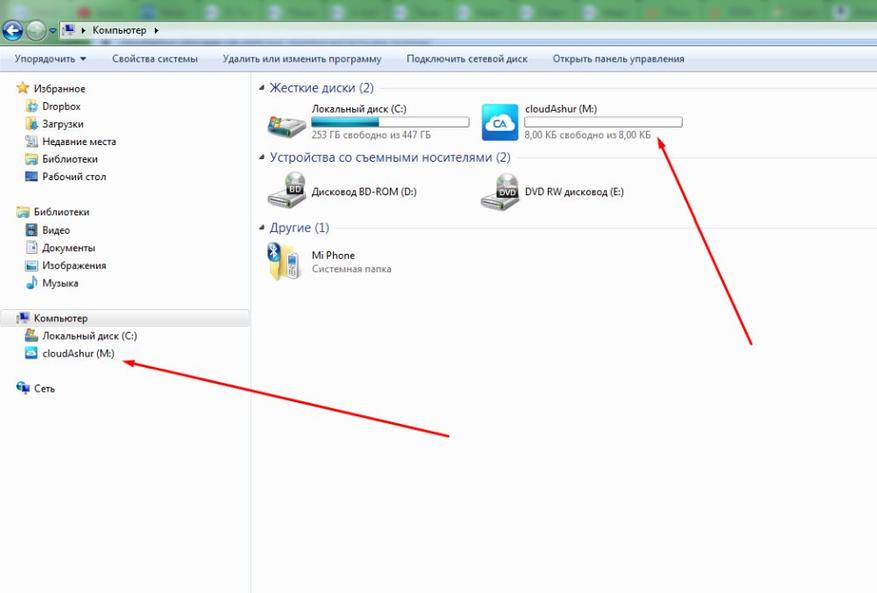Image resolution: width=877 pixels, height=593 pixels.
Task: Select Дисковод BD-ROM (D:) label
Action: tap(364, 191)
